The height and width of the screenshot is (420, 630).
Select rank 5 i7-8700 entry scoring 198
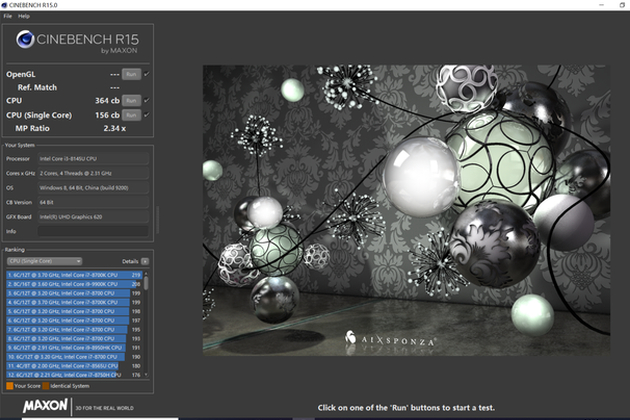tap(74, 311)
